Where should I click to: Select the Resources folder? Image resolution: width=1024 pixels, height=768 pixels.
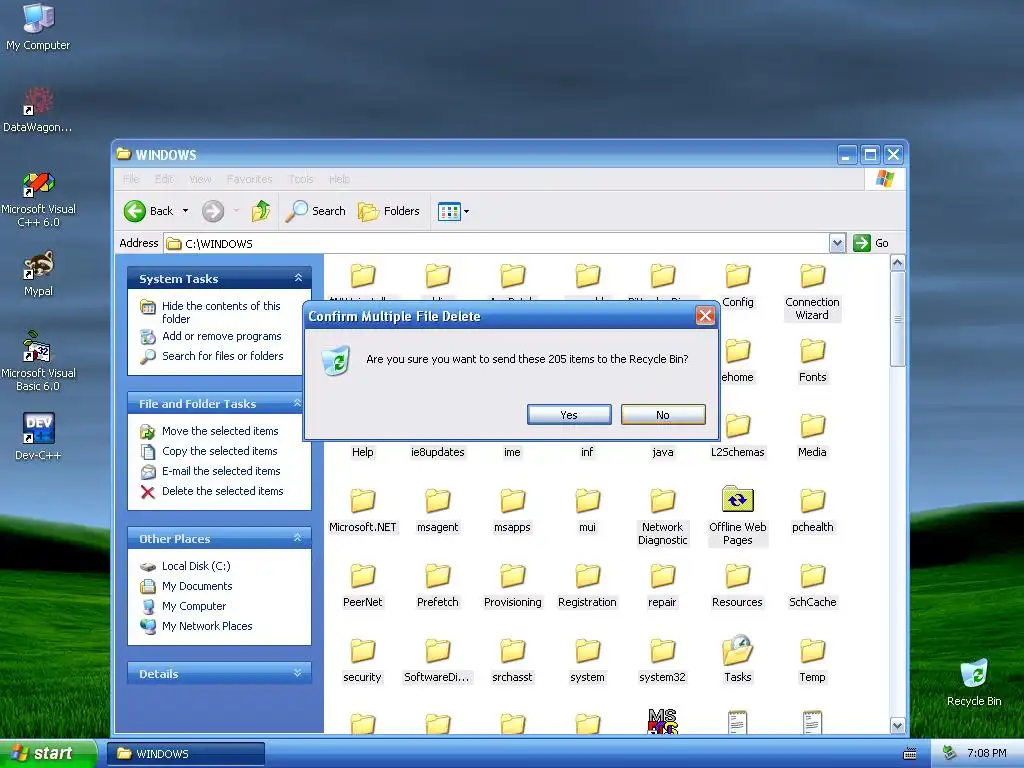(x=737, y=586)
